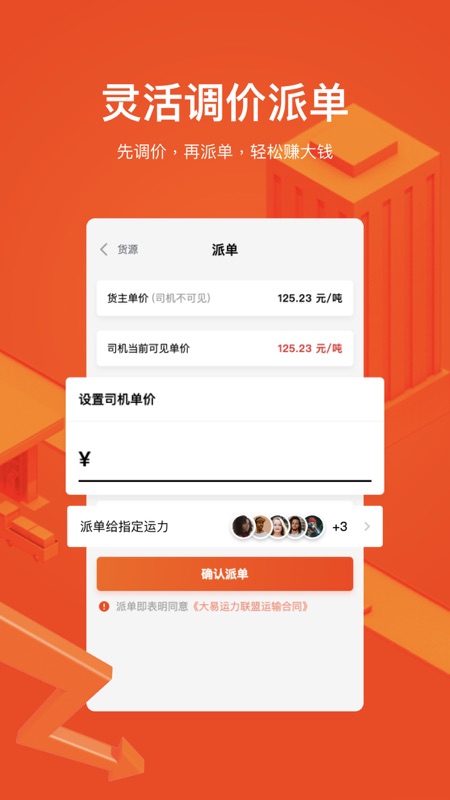Open the 《大易运力联盟运输合同》 link
Viewport: 450px width, 800px height.
[251, 606]
